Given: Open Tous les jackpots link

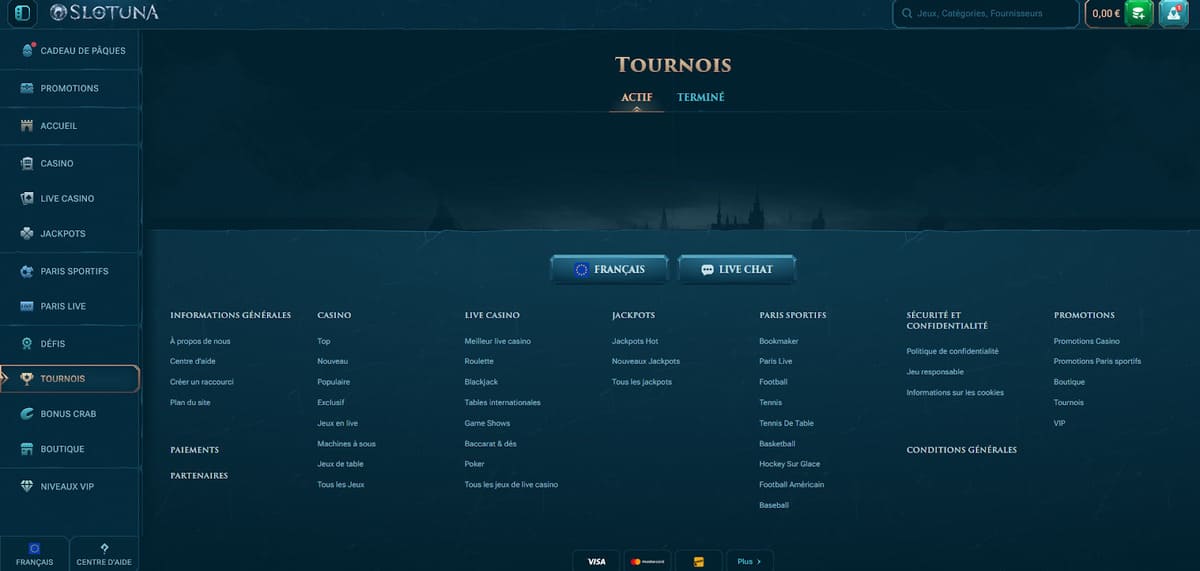Looking at the screenshot, I should (642, 382).
